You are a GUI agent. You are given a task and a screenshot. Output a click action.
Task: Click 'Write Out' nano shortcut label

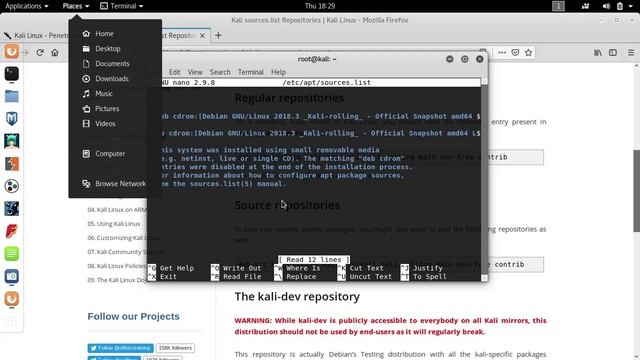242,268
